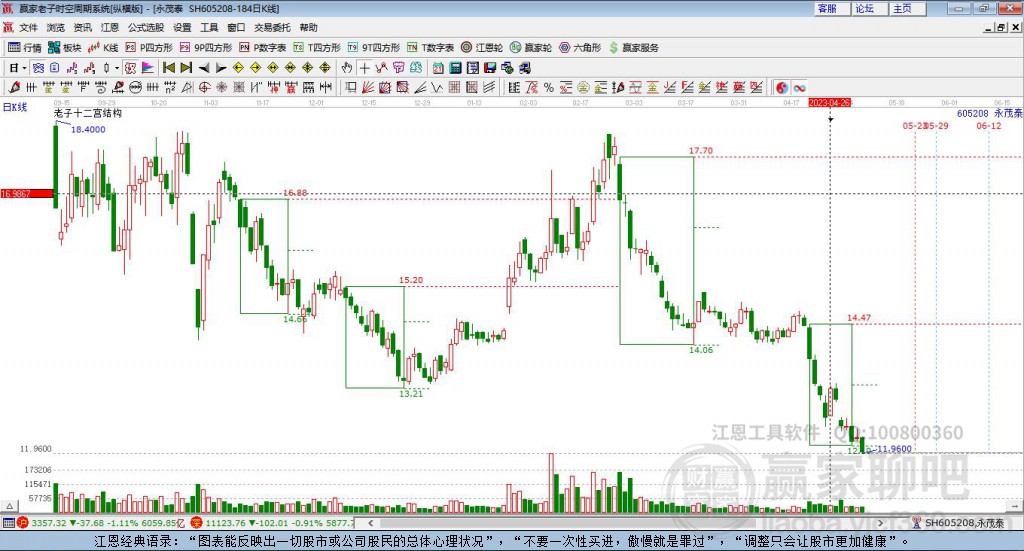The image size is (1024, 551).
Task: Open the 行情 quotes view
Action: [25, 48]
